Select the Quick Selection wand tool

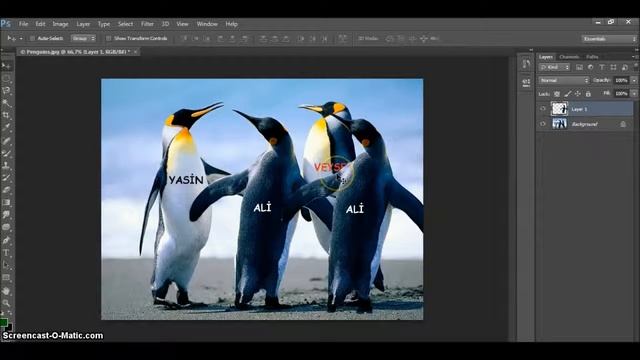(6, 103)
